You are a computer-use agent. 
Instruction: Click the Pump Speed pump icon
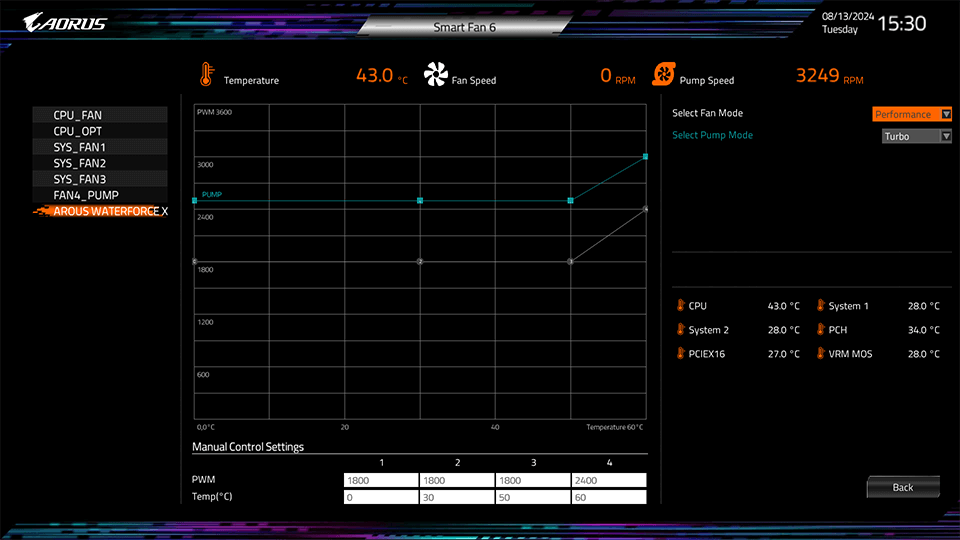click(662, 75)
